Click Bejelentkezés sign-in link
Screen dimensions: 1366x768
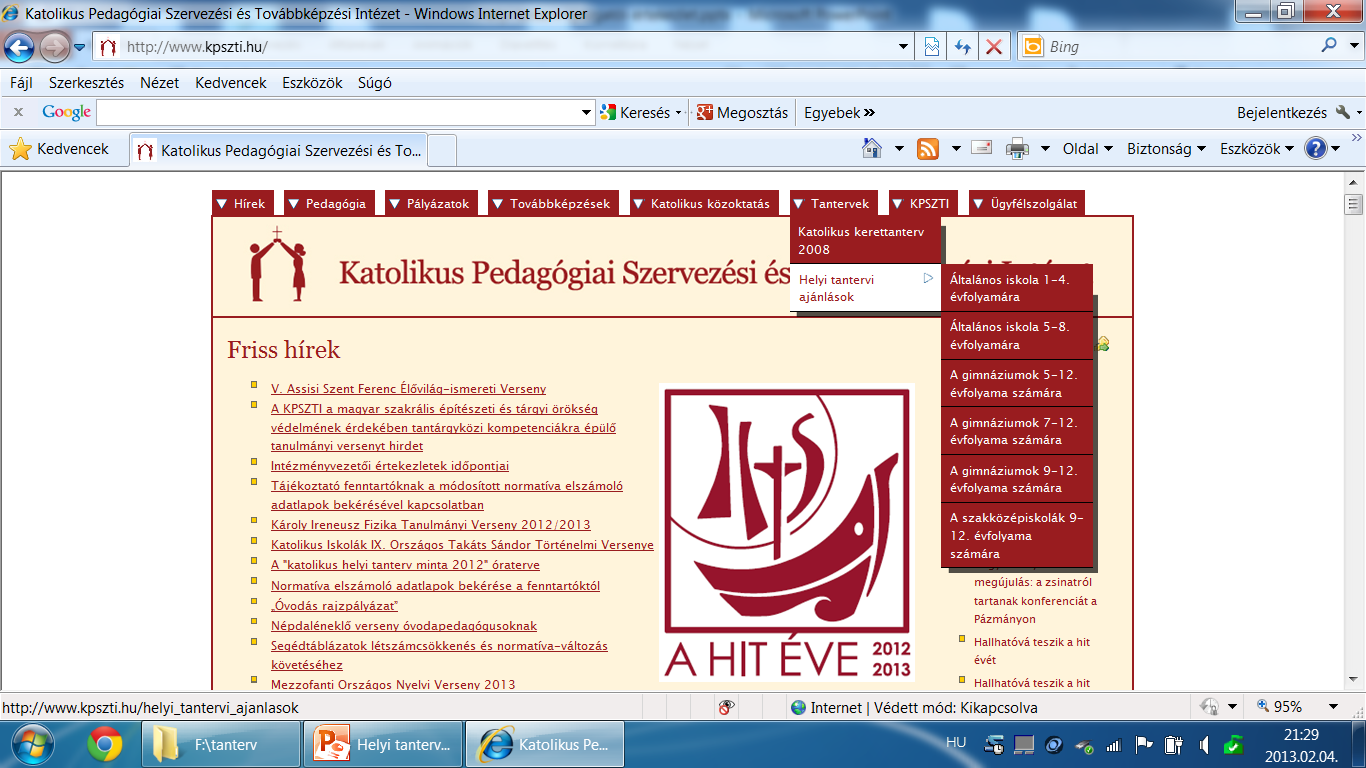click(x=1282, y=113)
